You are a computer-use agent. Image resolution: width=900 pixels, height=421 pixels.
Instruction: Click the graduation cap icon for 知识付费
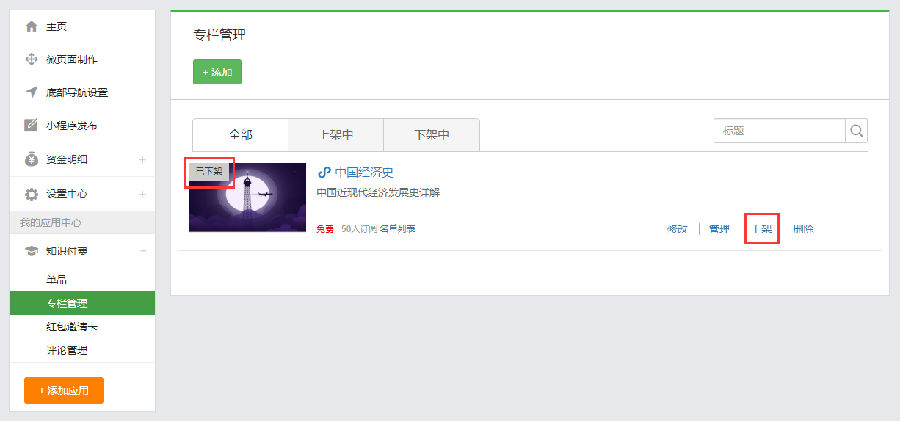click(x=32, y=251)
